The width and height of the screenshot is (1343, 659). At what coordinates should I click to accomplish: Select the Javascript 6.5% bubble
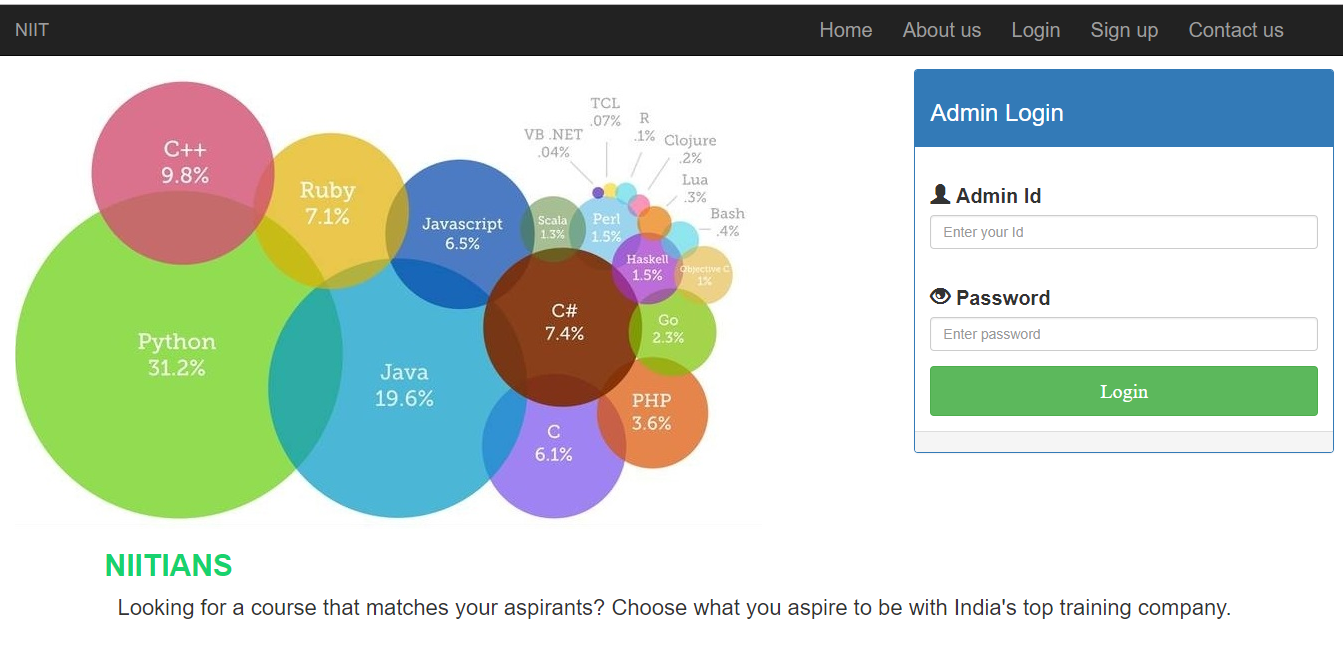459,234
